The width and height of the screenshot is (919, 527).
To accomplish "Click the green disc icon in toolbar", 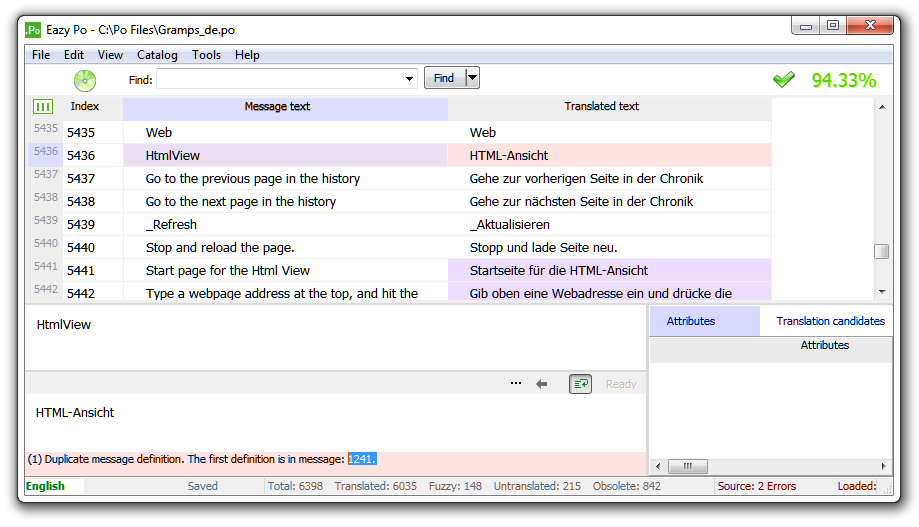I will tap(85, 80).
